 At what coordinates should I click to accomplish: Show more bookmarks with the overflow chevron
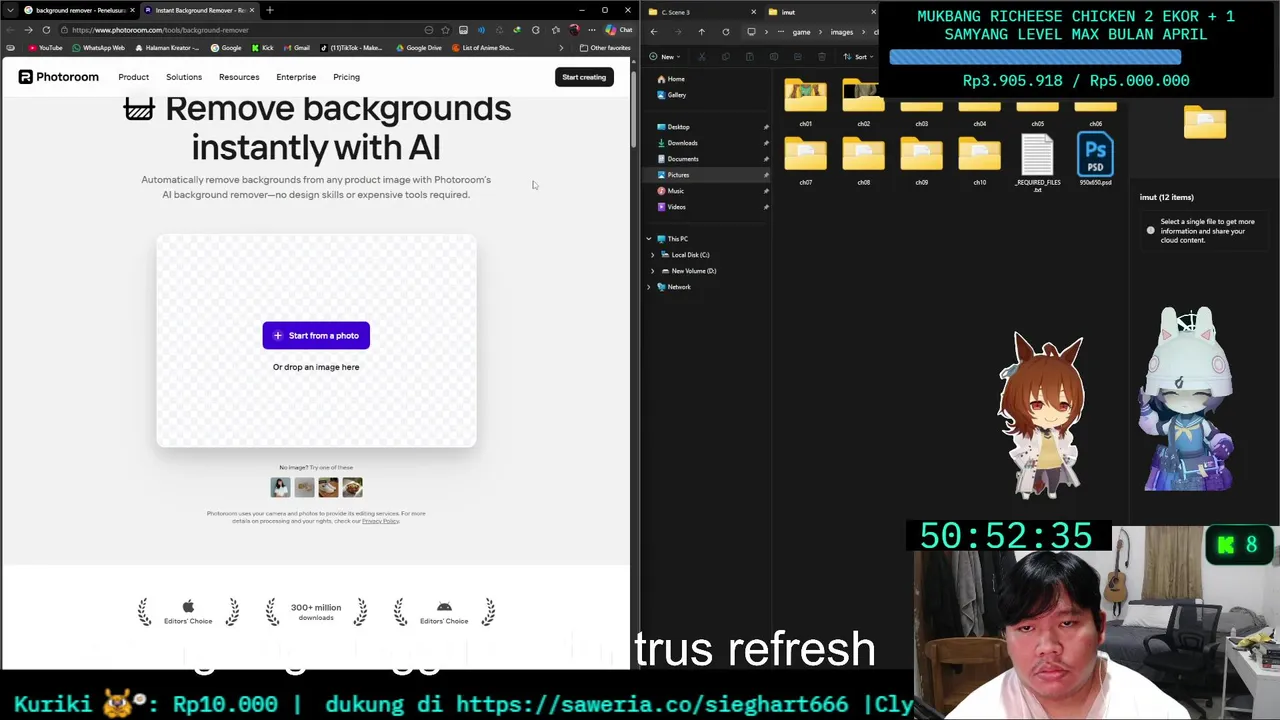click(x=560, y=48)
